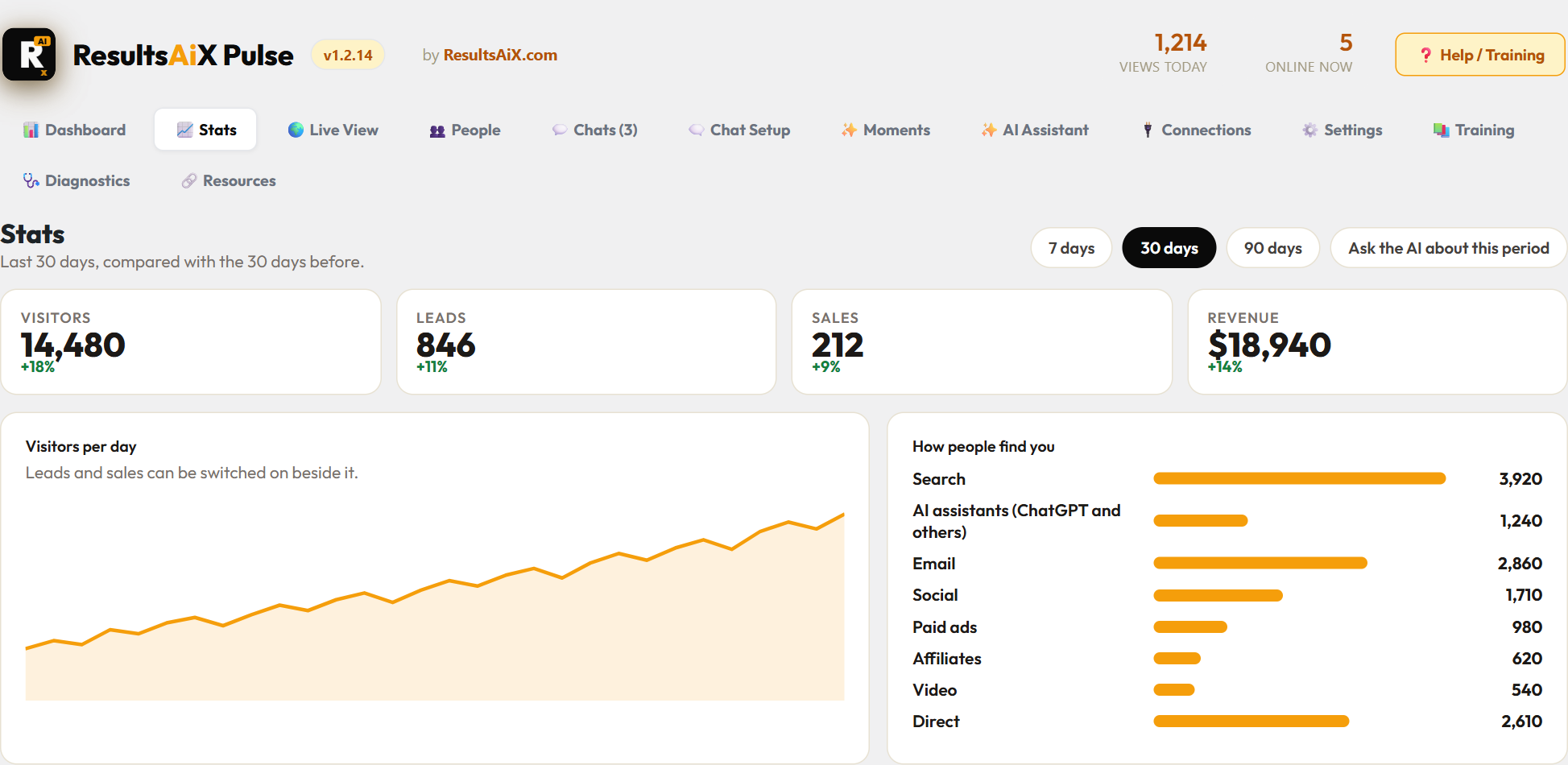Click the Moments sparkle icon

click(x=849, y=130)
